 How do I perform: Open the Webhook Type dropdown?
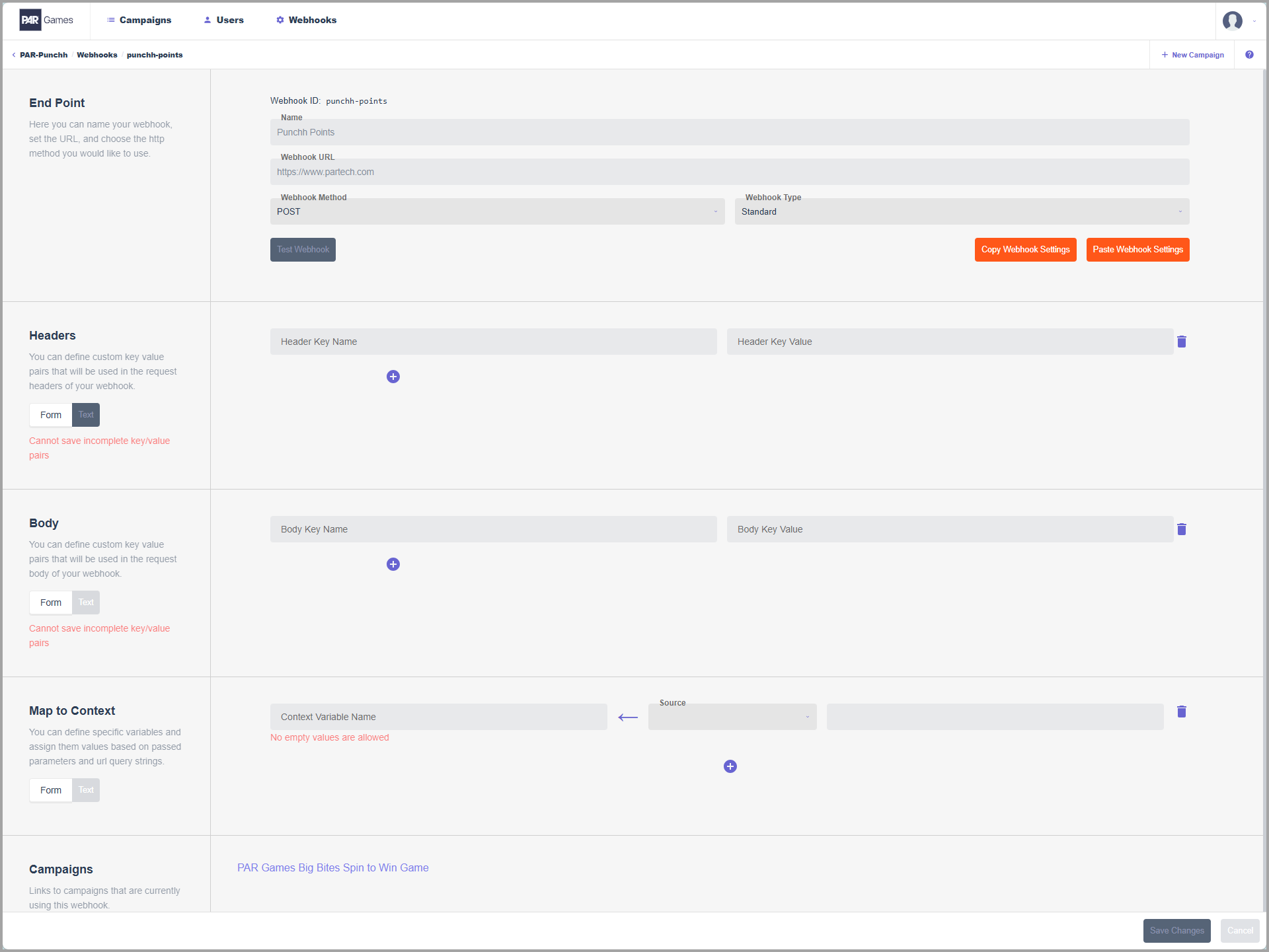coord(962,211)
